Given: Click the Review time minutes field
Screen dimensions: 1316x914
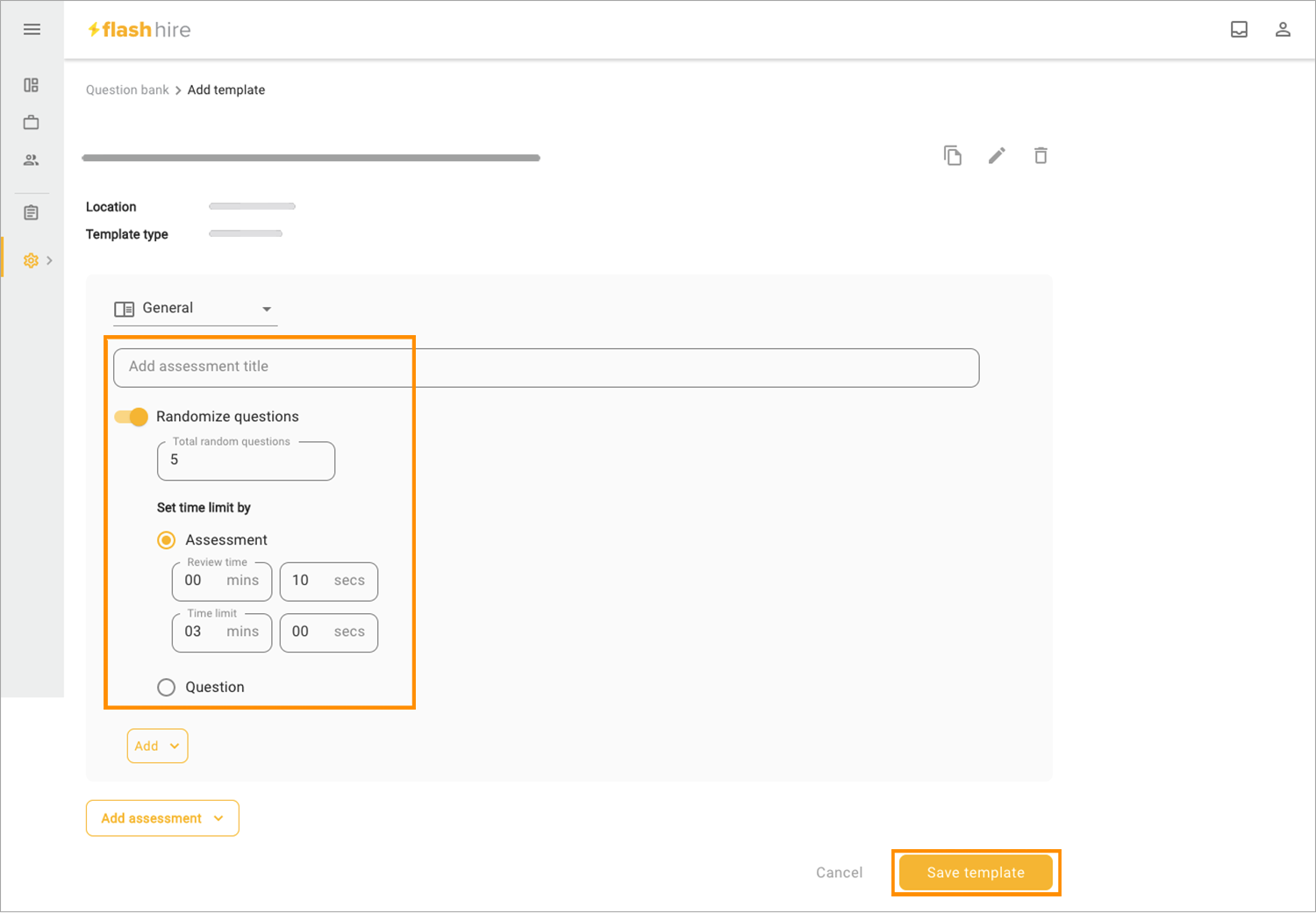Looking at the screenshot, I should [222, 582].
